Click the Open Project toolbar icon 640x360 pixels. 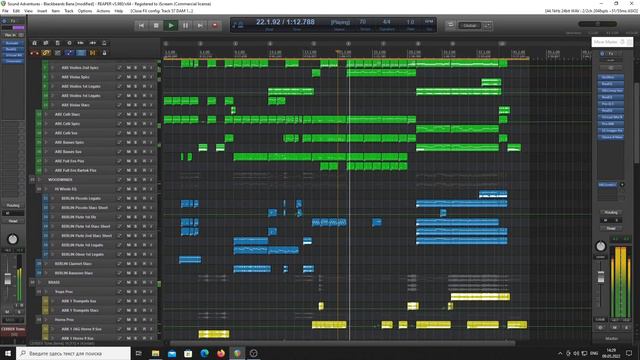click(46, 43)
